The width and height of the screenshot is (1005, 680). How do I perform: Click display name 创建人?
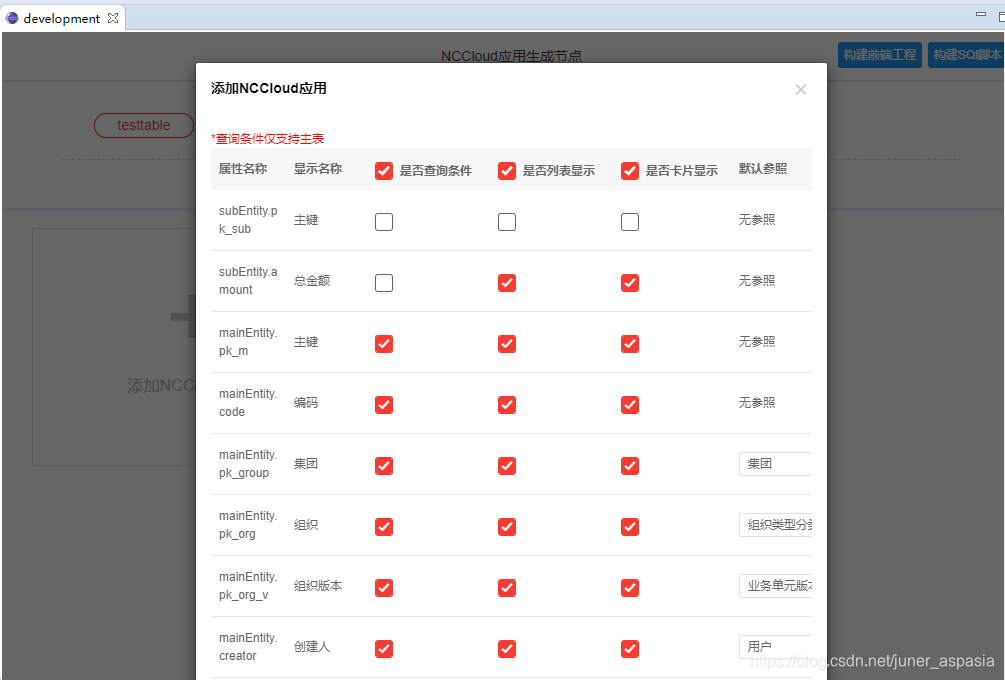pyautogui.click(x=312, y=647)
